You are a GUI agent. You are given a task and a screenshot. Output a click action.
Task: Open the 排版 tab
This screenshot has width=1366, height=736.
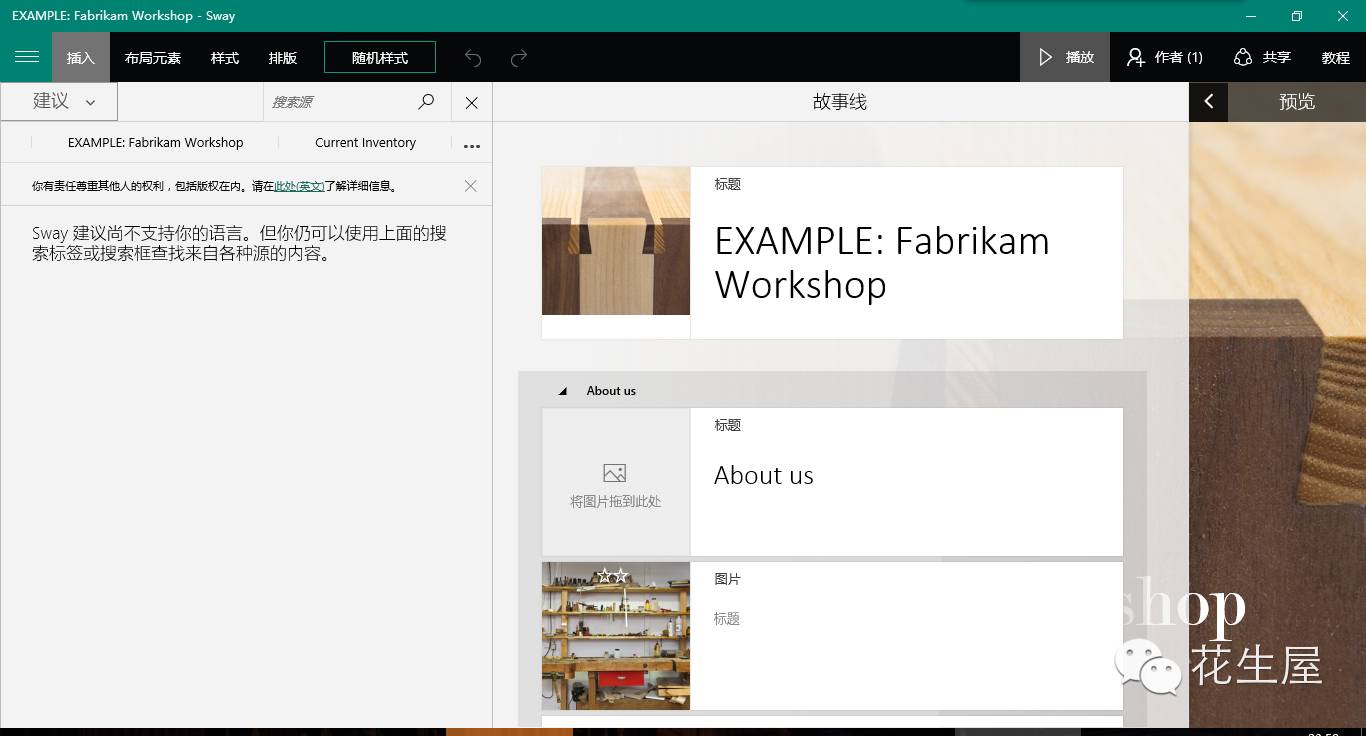tap(283, 58)
